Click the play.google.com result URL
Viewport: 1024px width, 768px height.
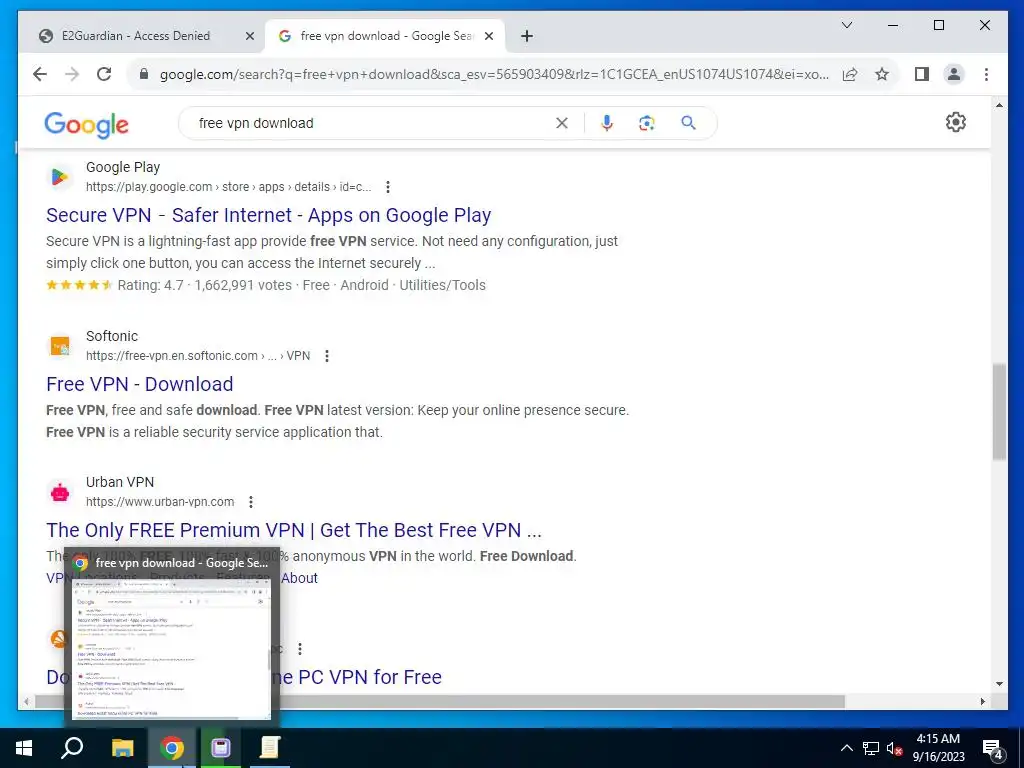(x=229, y=187)
